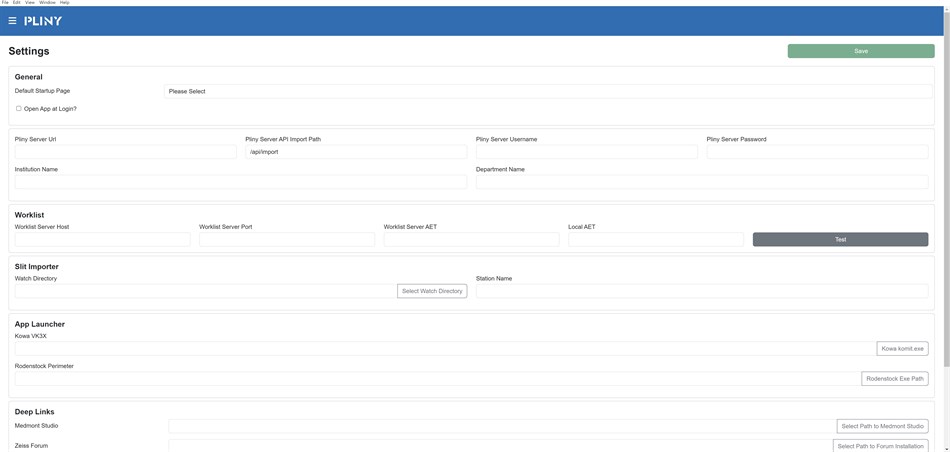Click the Slit Importer section heading

coord(36,267)
